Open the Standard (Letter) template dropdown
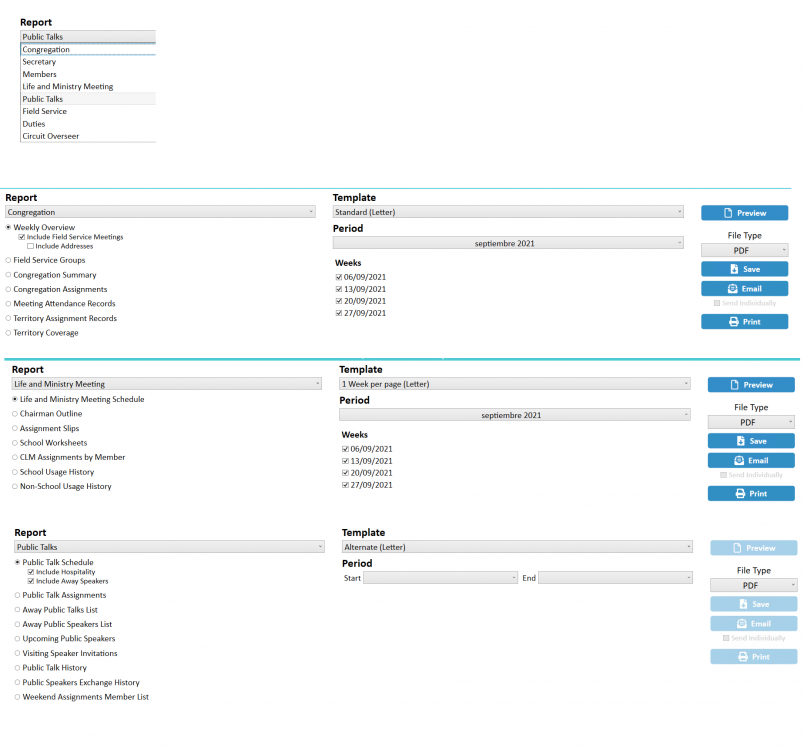 coord(508,212)
